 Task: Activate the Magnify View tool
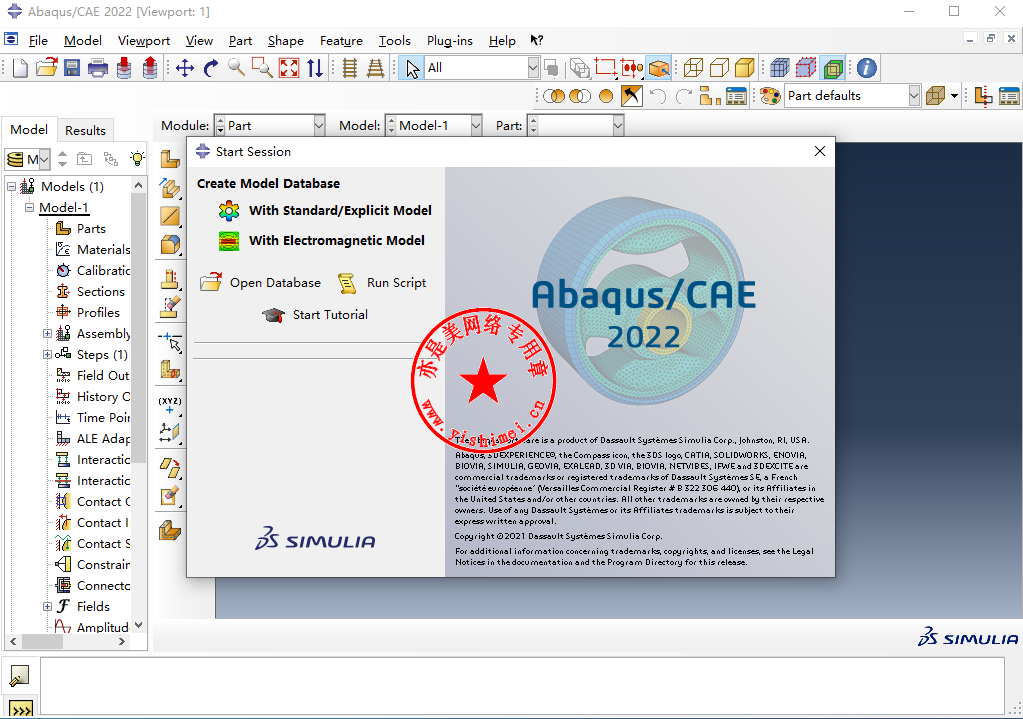click(236, 68)
